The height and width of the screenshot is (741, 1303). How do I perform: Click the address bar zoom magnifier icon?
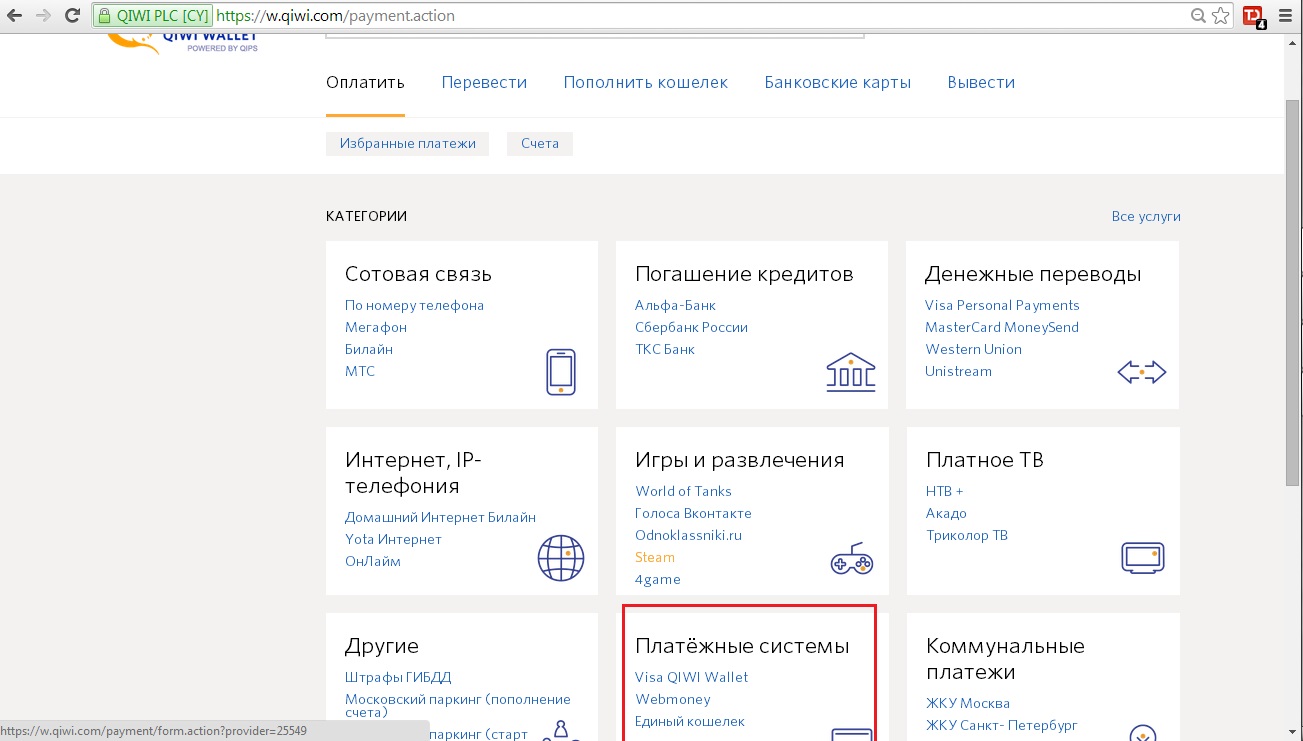(x=1198, y=16)
